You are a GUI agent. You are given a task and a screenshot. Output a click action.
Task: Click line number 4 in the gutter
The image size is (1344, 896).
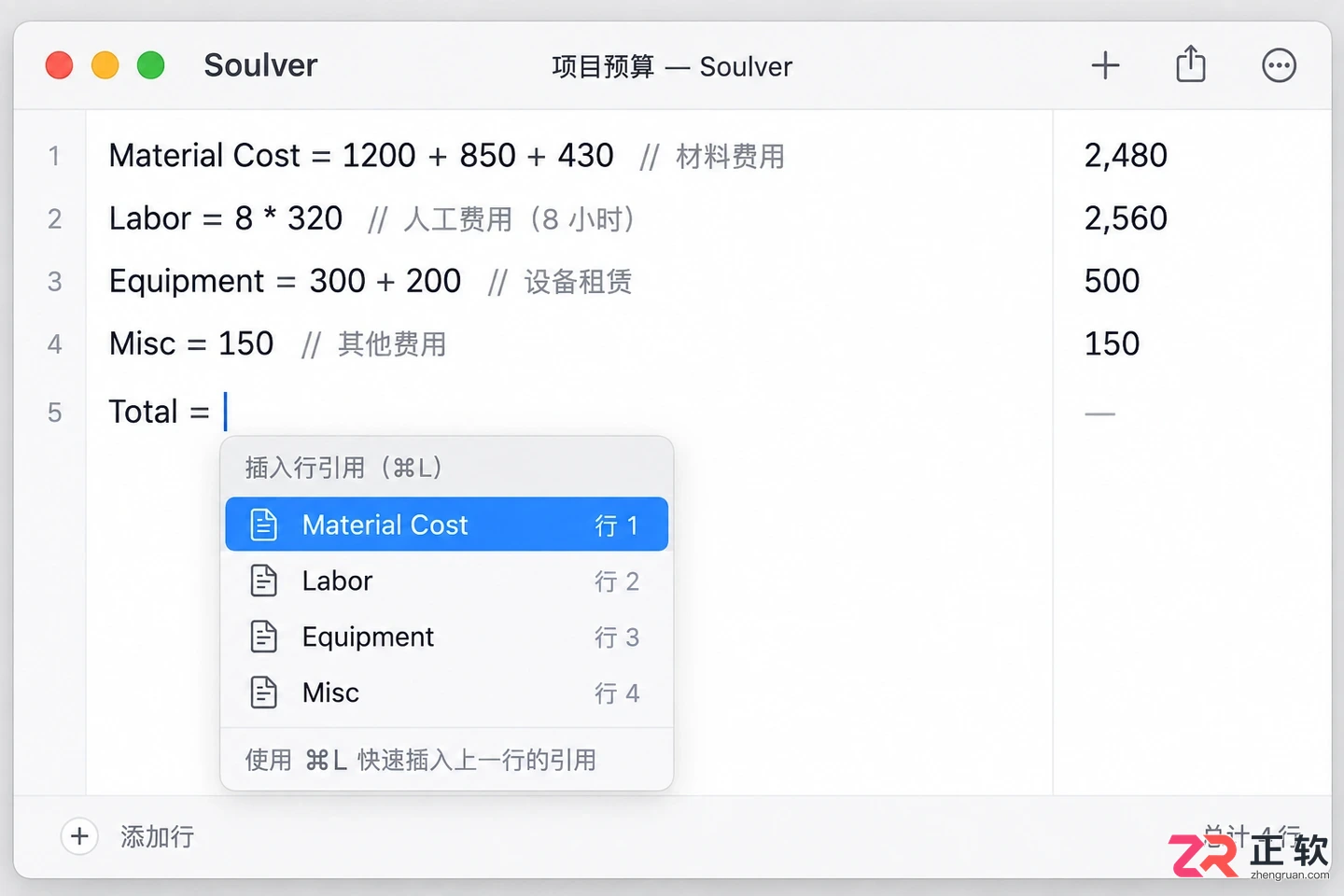tap(54, 343)
